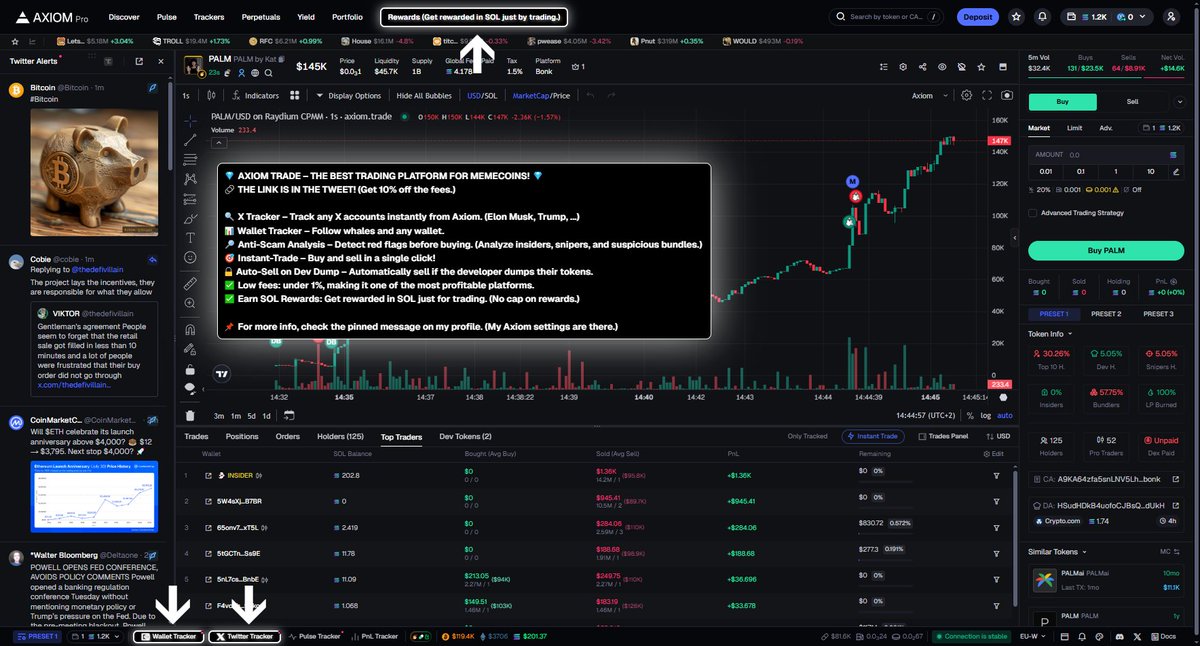This screenshot has height=646, width=1200.
Task: Open the USD currency selector in trades table
Action: click(x=999, y=436)
